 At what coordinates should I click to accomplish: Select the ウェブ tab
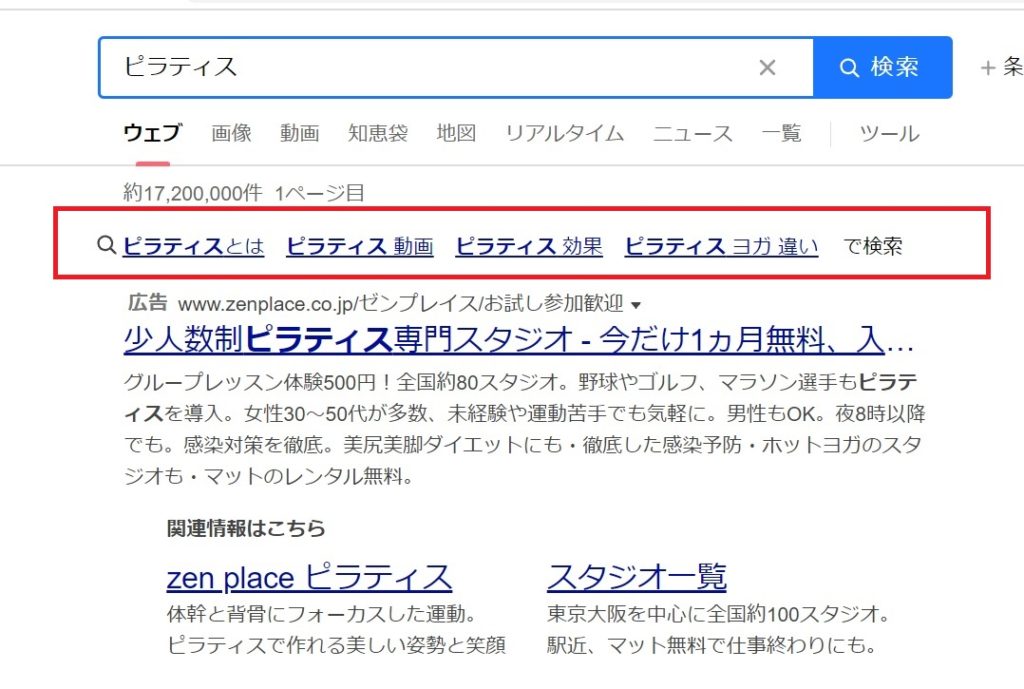click(x=152, y=134)
